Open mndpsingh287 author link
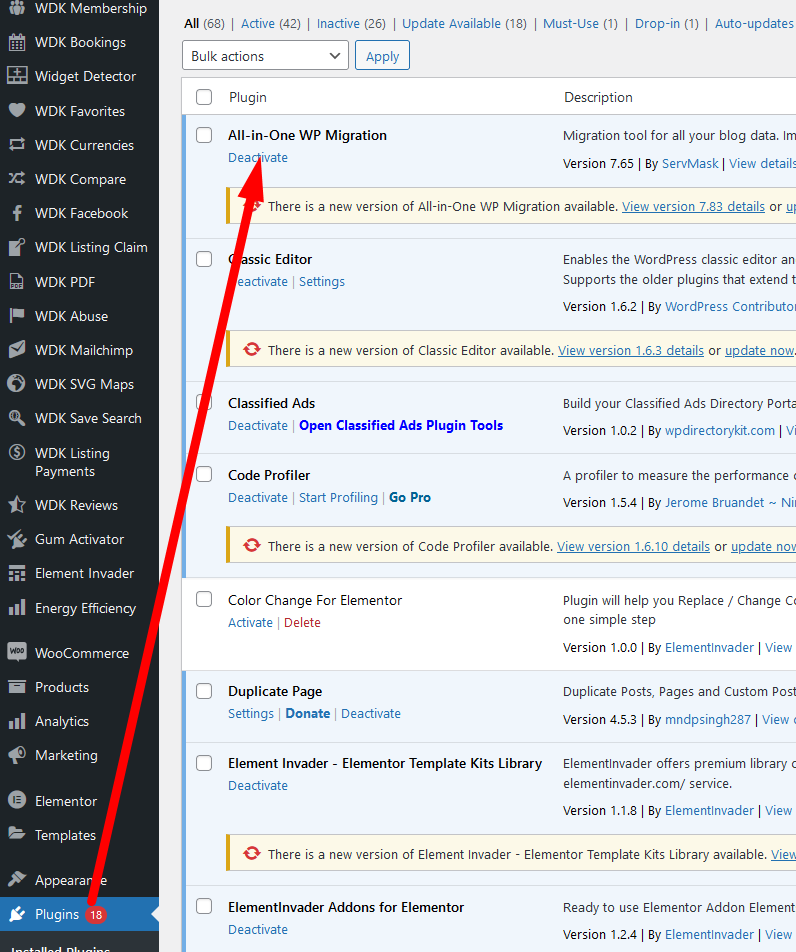 pos(707,720)
